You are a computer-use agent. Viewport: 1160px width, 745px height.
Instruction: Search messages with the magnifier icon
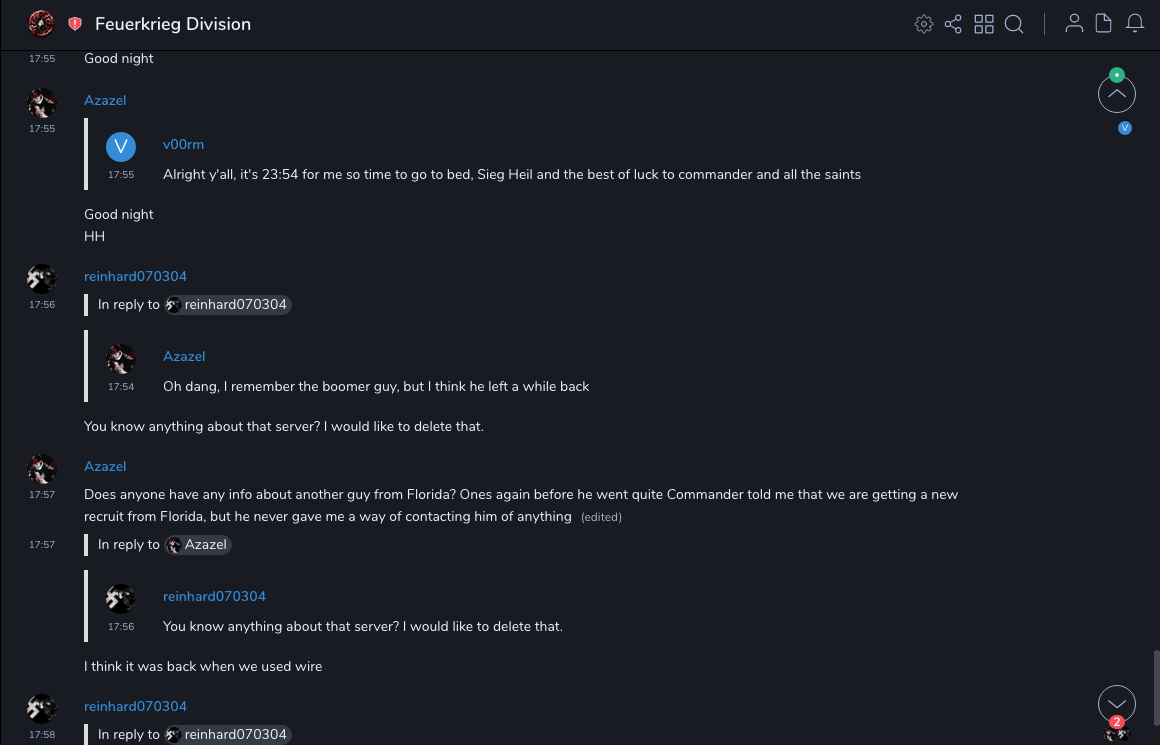pyautogui.click(x=1014, y=24)
